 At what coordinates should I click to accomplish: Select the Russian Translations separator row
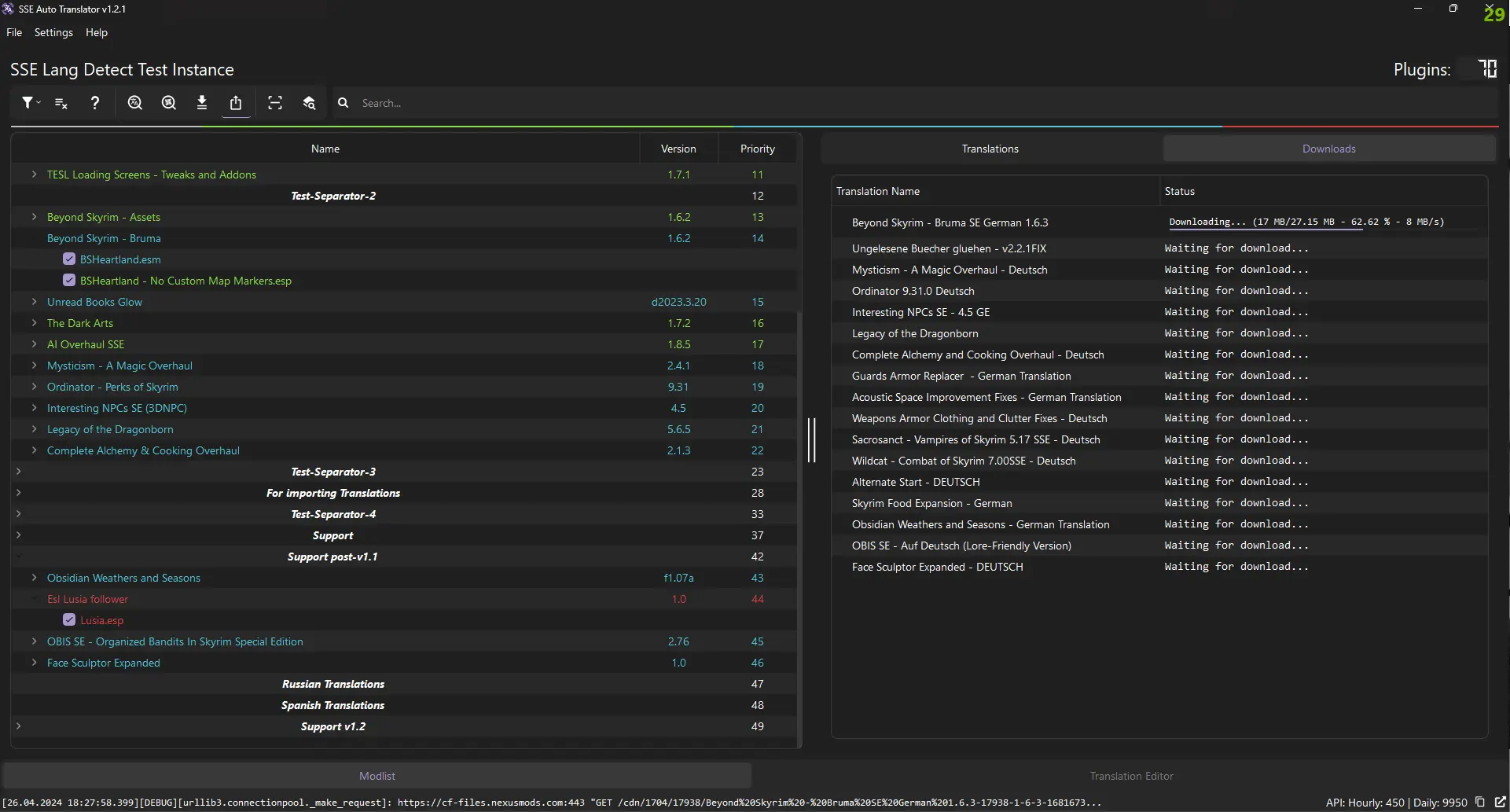pos(404,684)
